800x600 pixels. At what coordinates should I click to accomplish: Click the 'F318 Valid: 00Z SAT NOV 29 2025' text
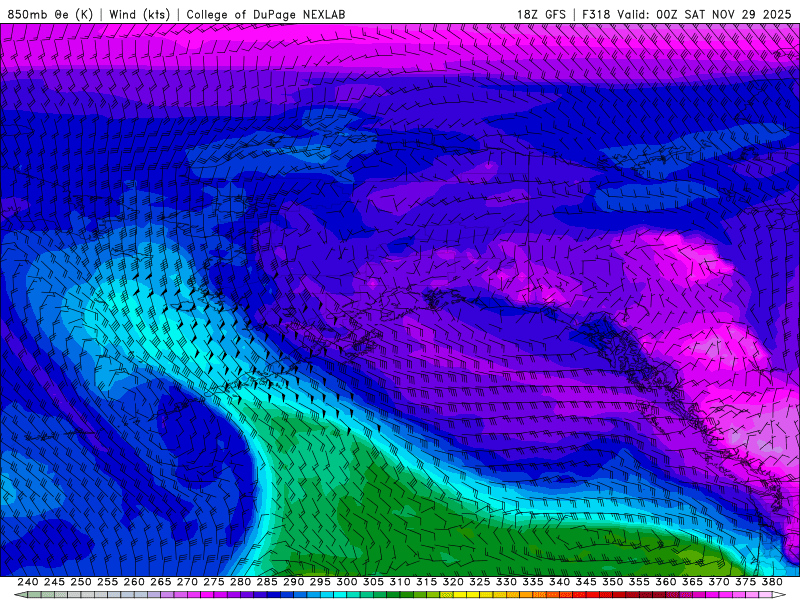pos(687,14)
